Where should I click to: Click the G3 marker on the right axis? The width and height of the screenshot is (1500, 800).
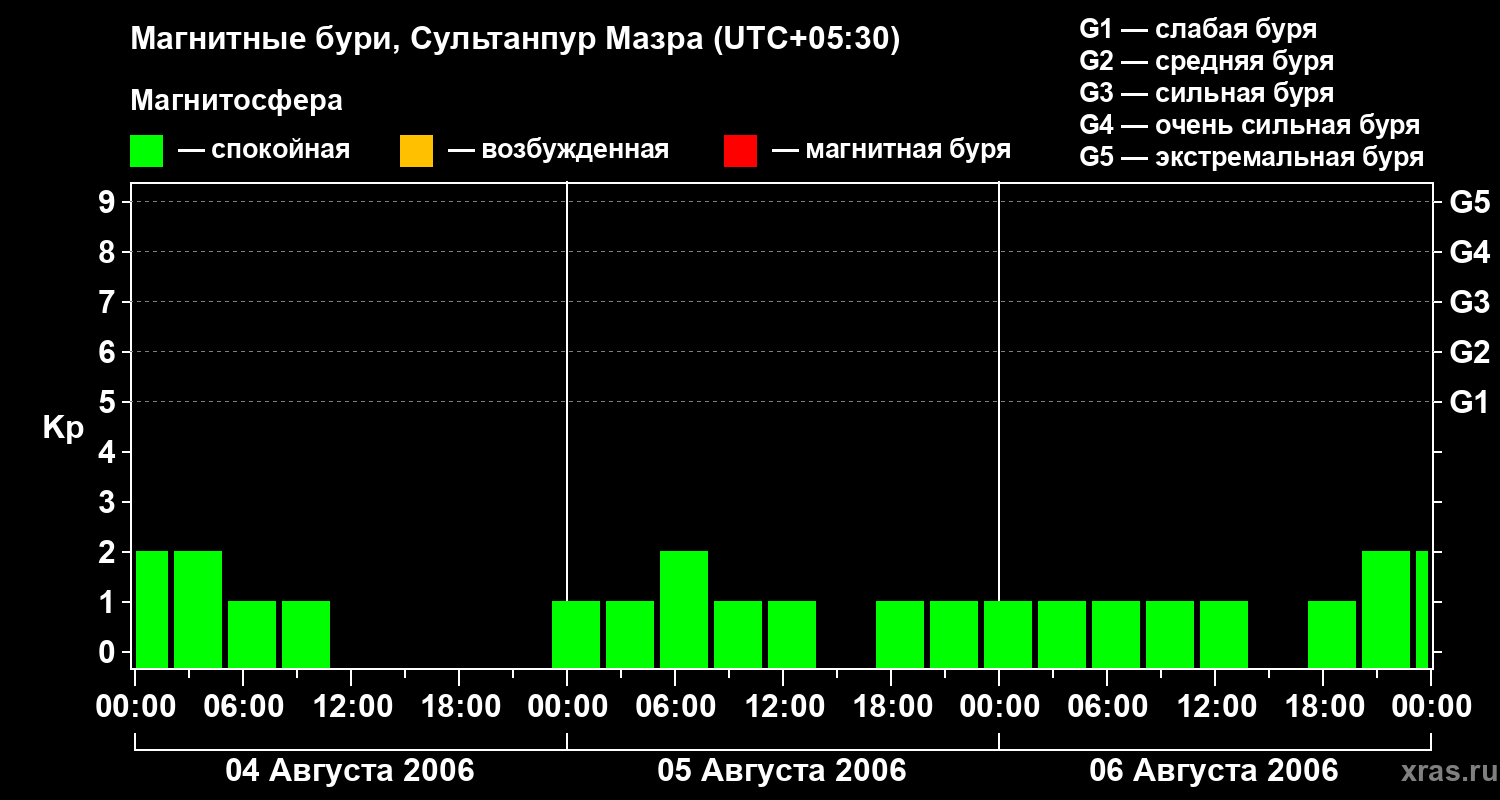[x=1470, y=302]
